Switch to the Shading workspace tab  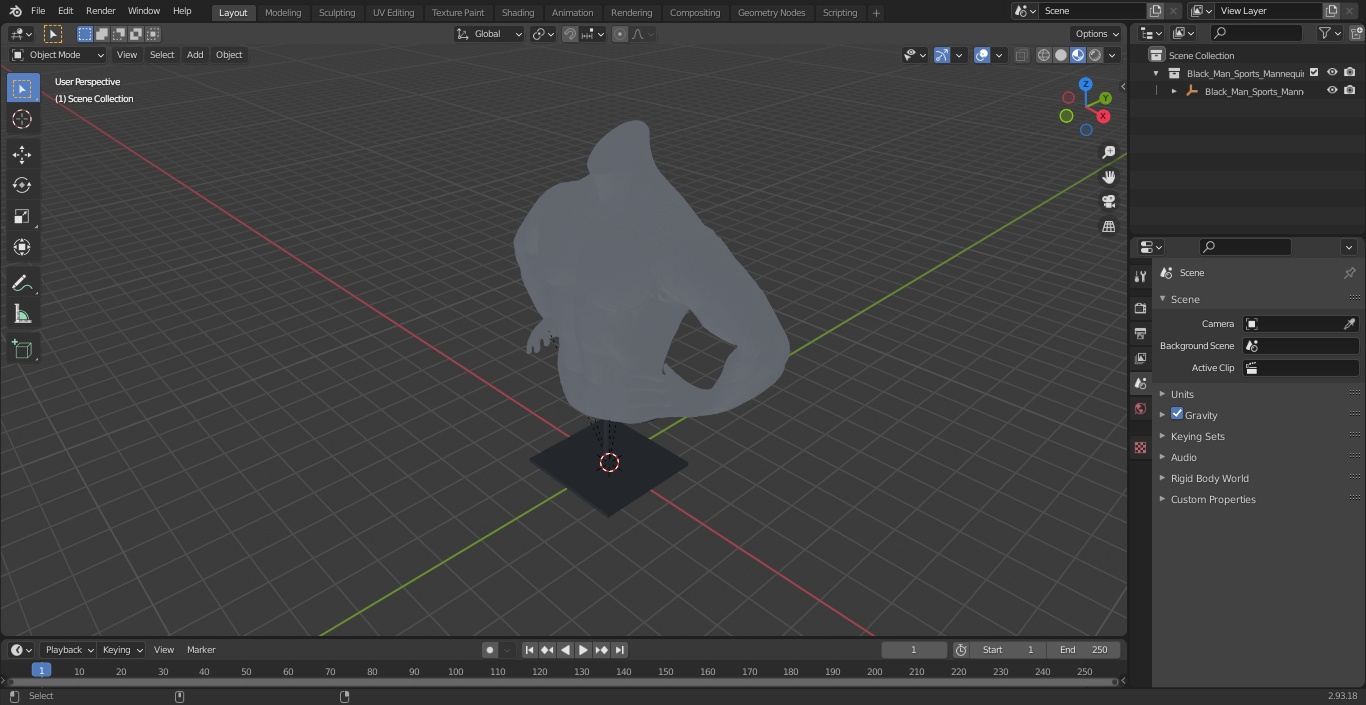coord(518,13)
